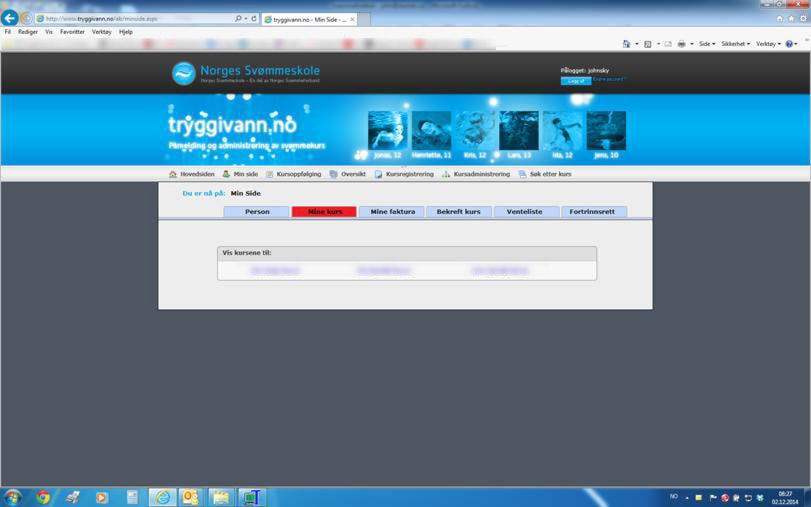Click the Action Center flag tray icon
Screen dimensions: 811x507
tap(713, 498)
